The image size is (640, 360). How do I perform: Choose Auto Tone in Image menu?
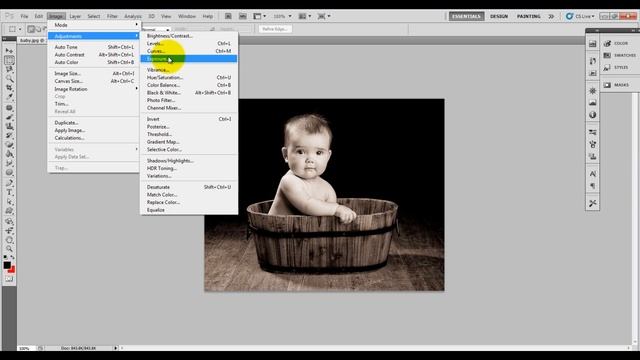[x=93, y=47]
